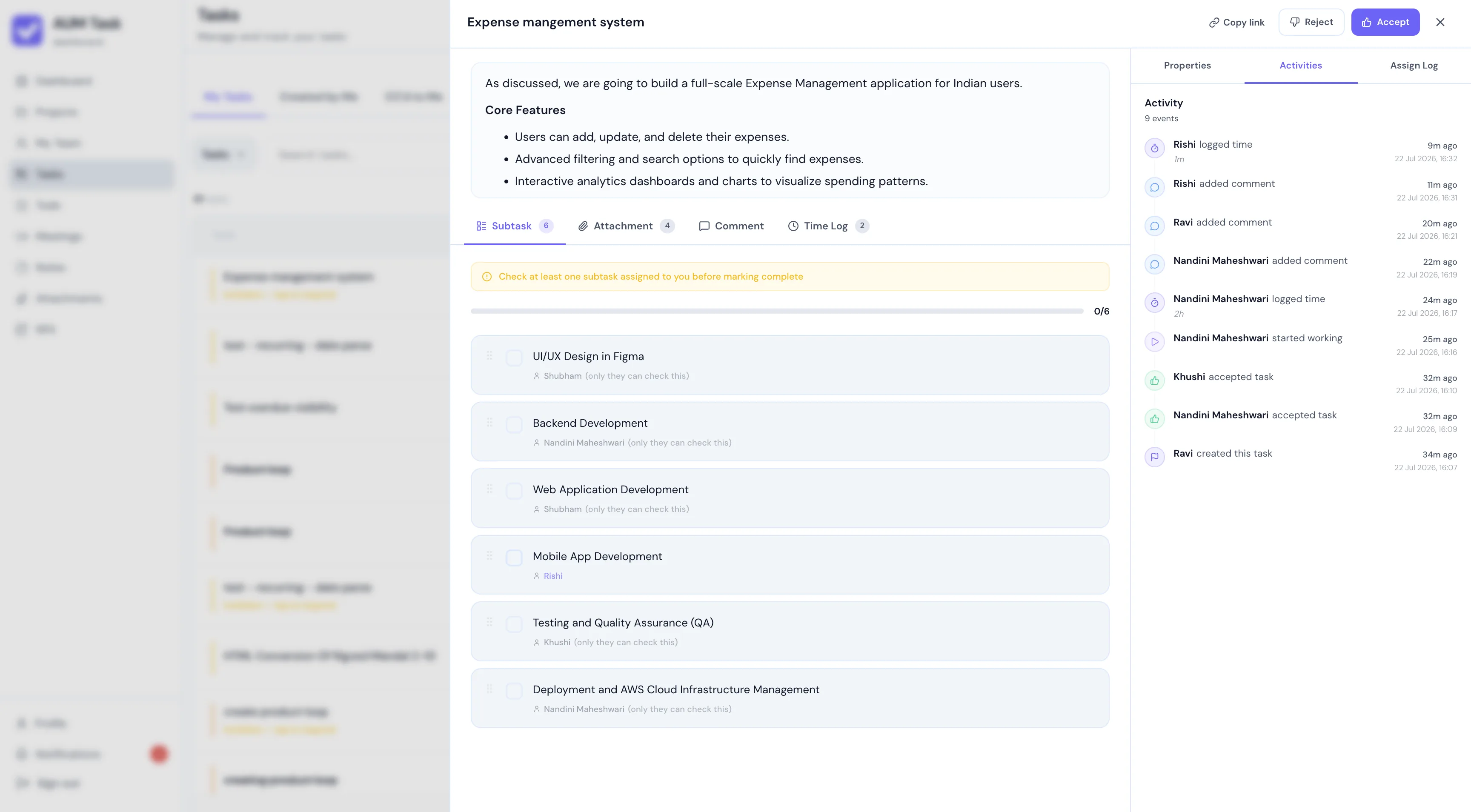This screenshot has width=1471, height=812.
Task: Click drag handle of Testing and QA subtask
Action: (489, 623)
